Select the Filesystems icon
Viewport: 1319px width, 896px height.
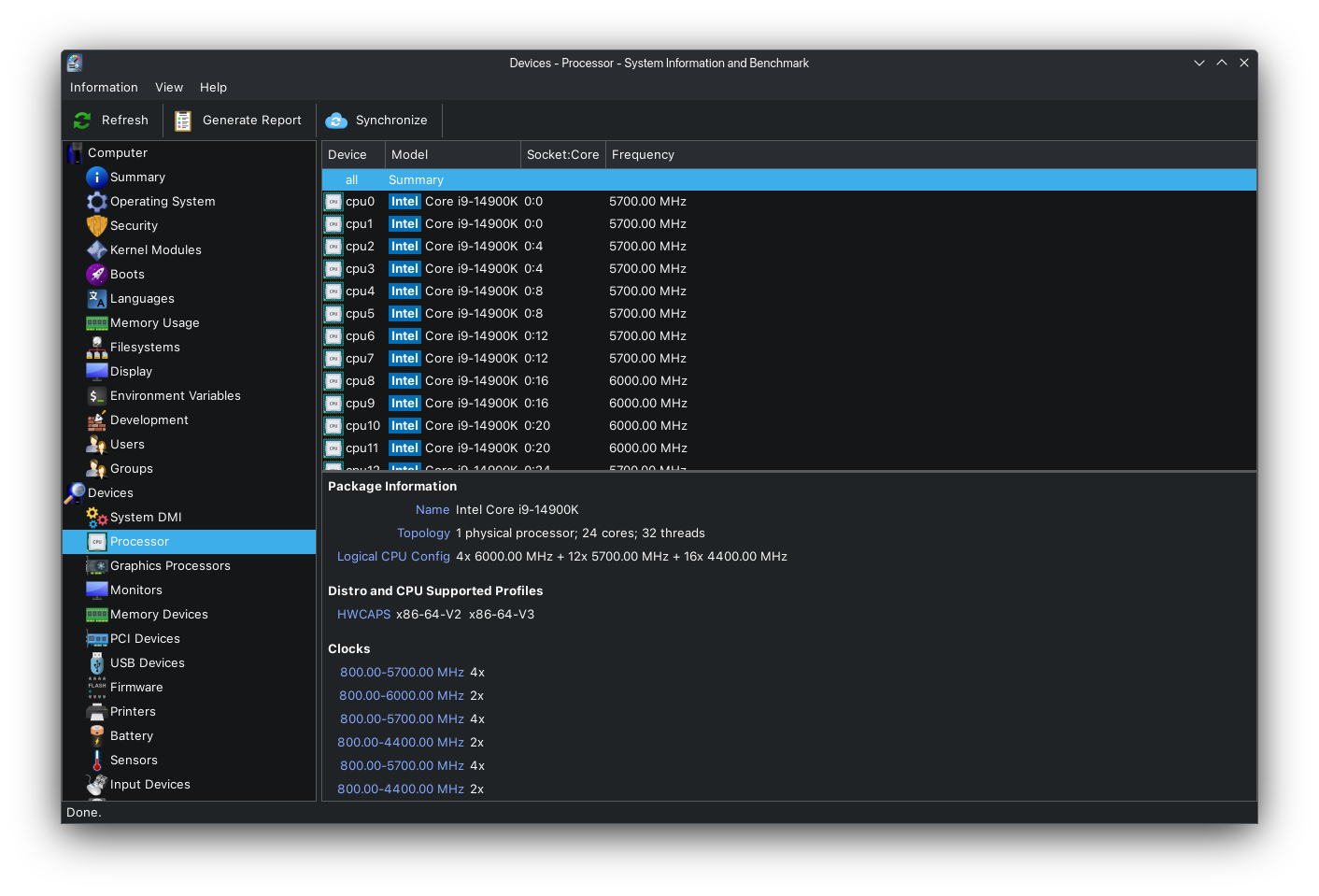(96, 348)
